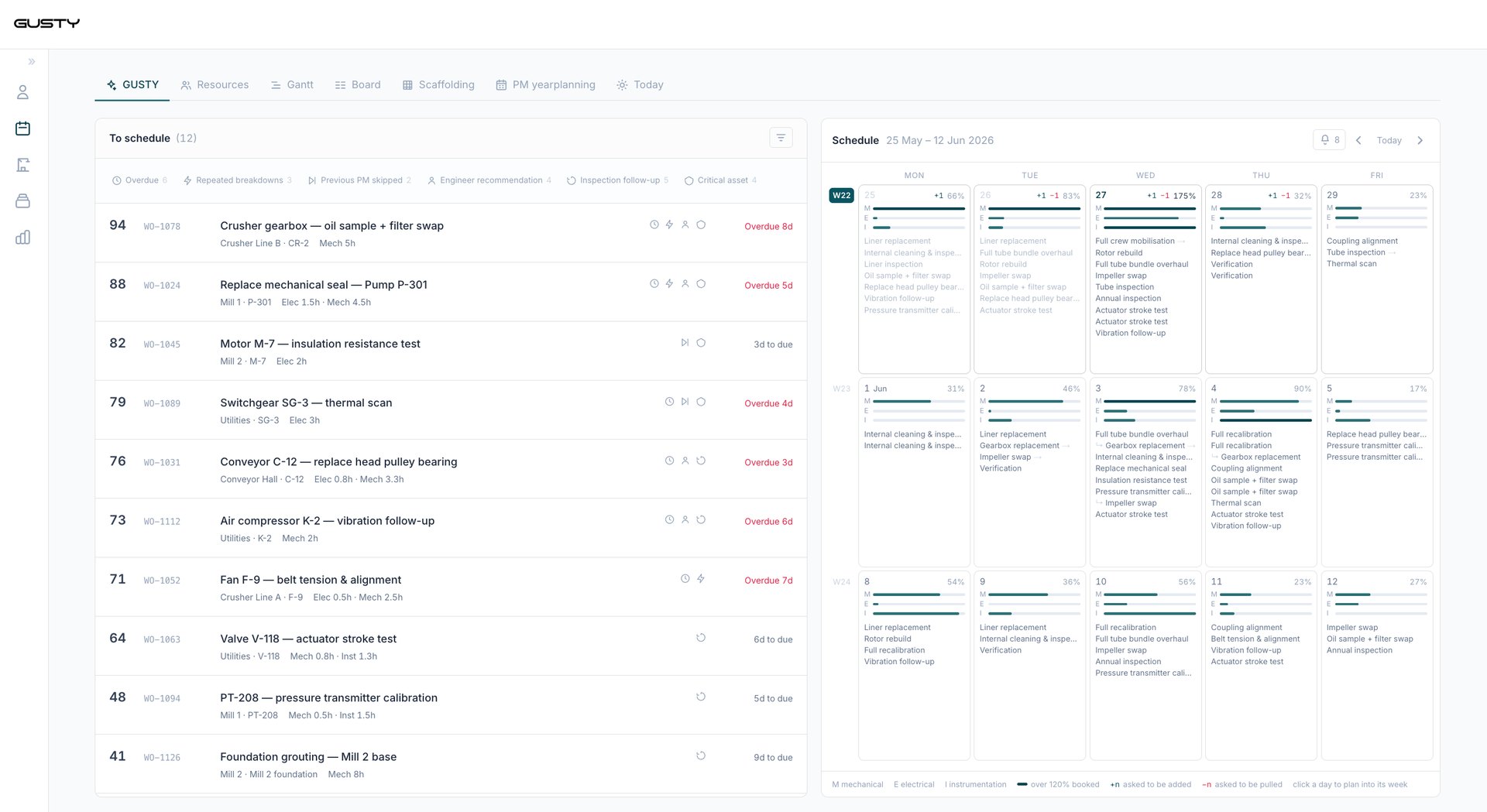Screen dimensions: 1487x812
Task: Toggle Engineer recommendation filter chip
Action: coord(489,180)
